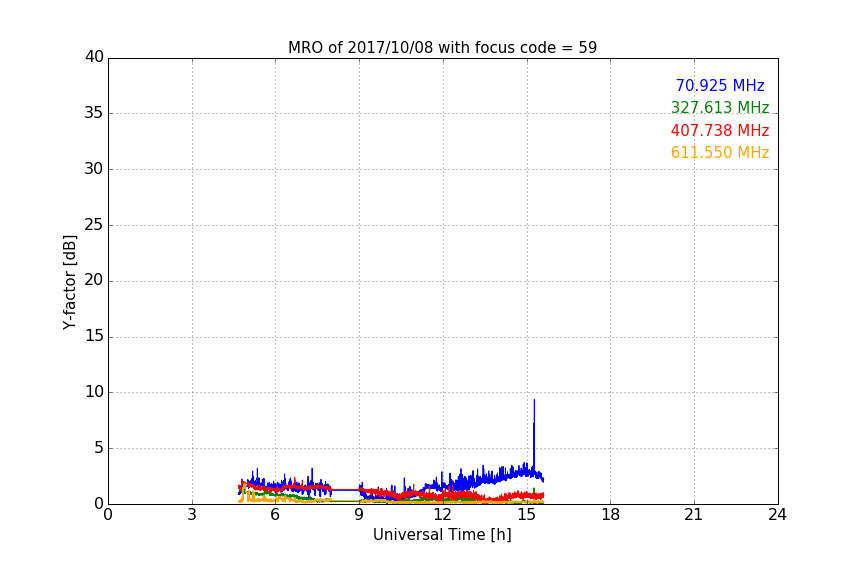Click x-axis tick label 15

pyautogui.click(x=527, y=515)
